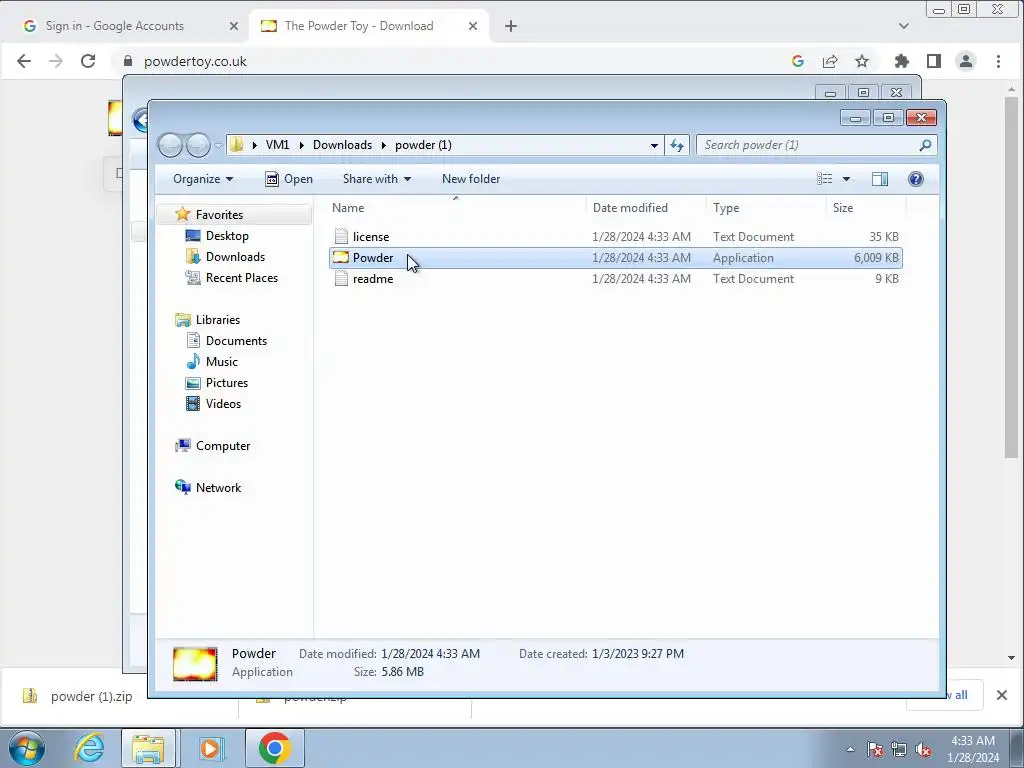Image resolution: width=1024 pixels, height=768 pixels.
Task: Open Explorer help icon
Action: [916, 179]
